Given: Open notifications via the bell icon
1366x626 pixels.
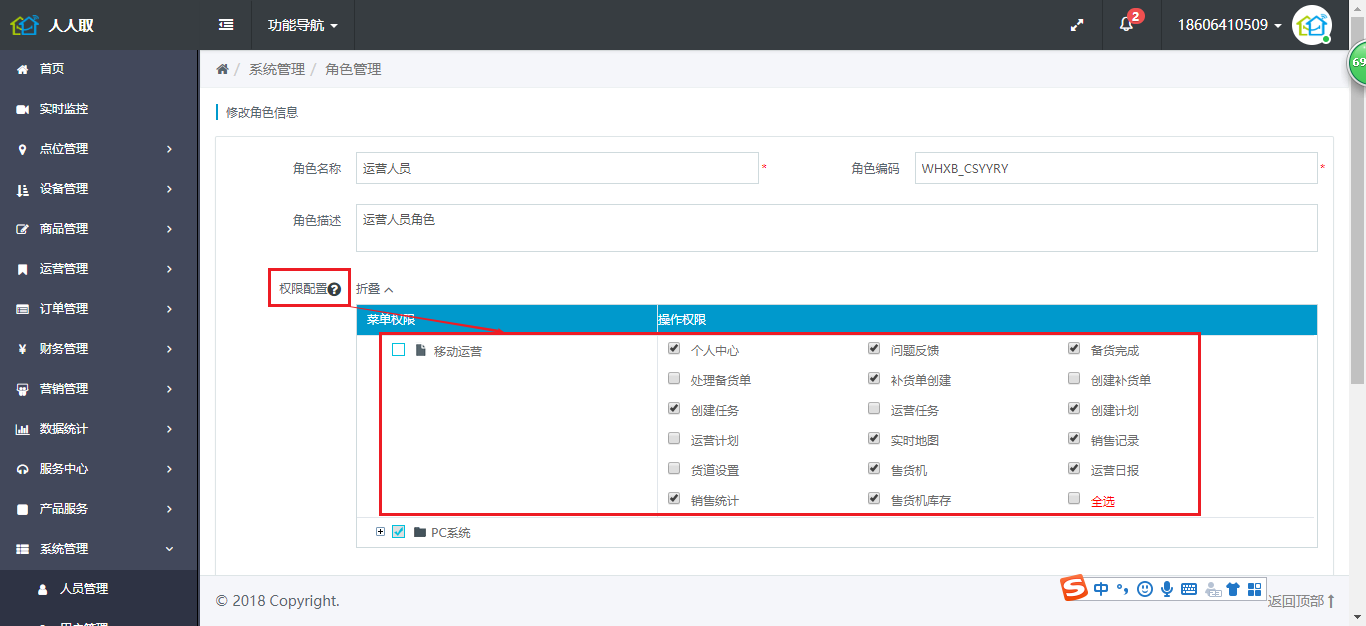Looking at the screenshot, I should tap(1126, 25).
